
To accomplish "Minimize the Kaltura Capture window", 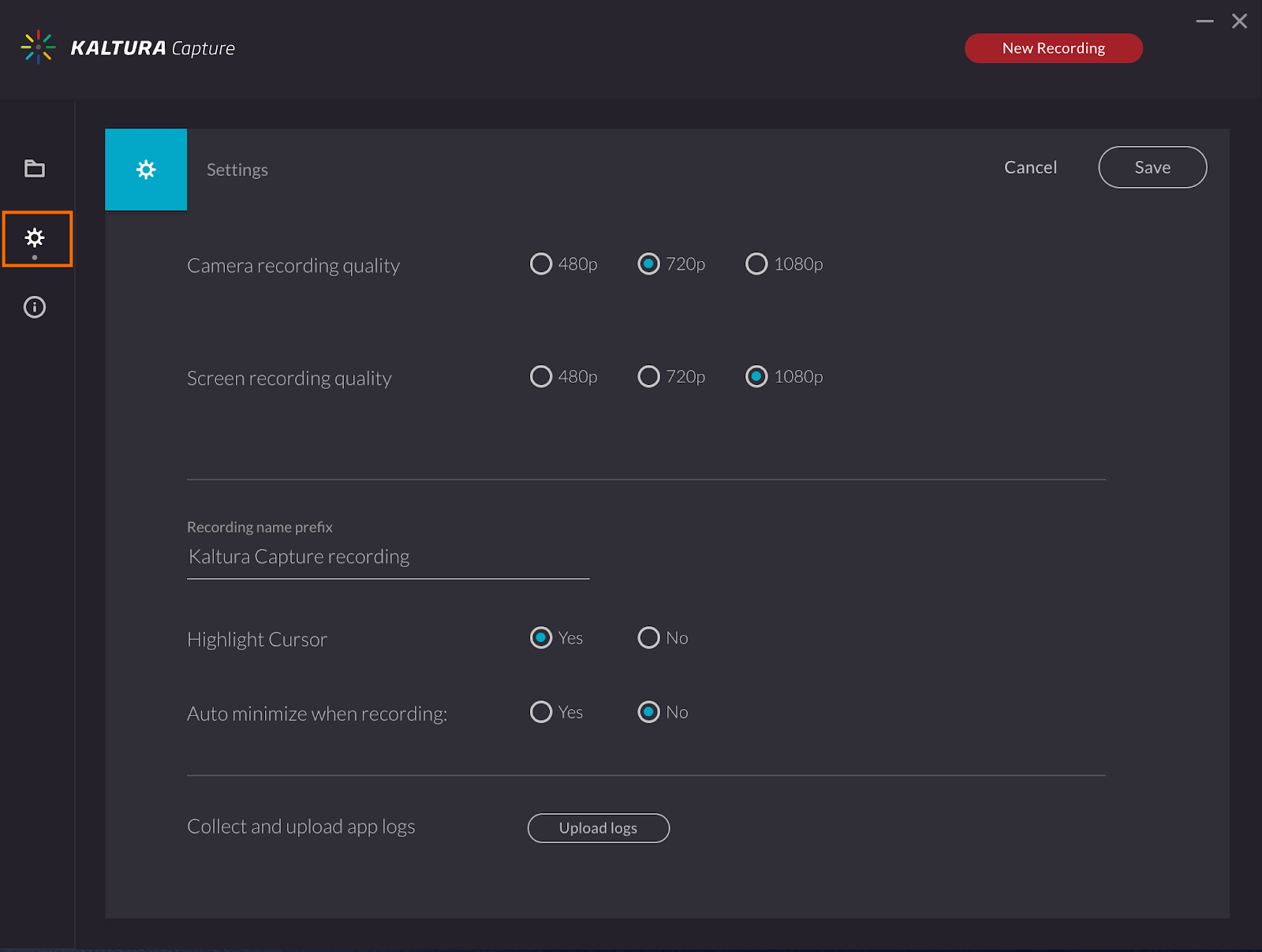I will 1204,21.
